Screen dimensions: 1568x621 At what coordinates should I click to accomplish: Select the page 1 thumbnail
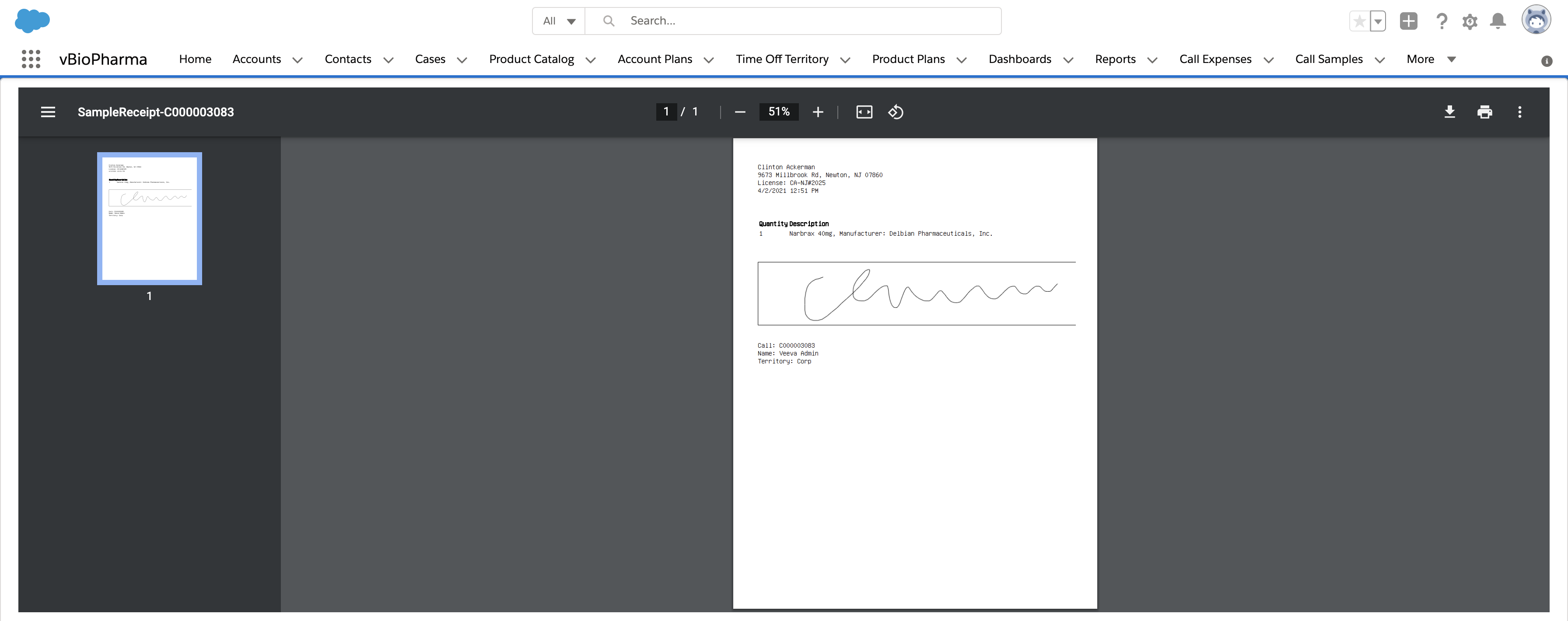coord(150,218)
